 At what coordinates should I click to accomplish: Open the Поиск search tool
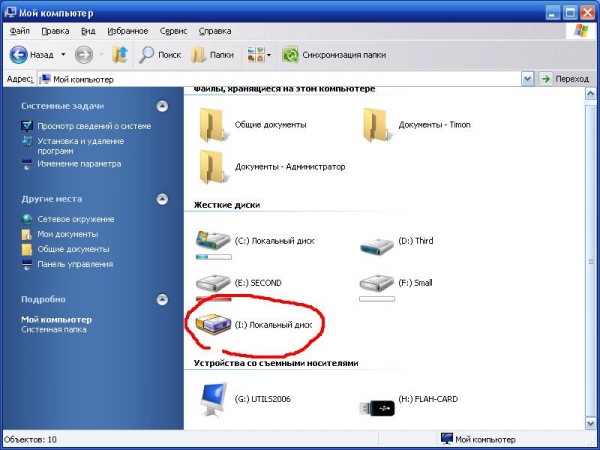160,55
